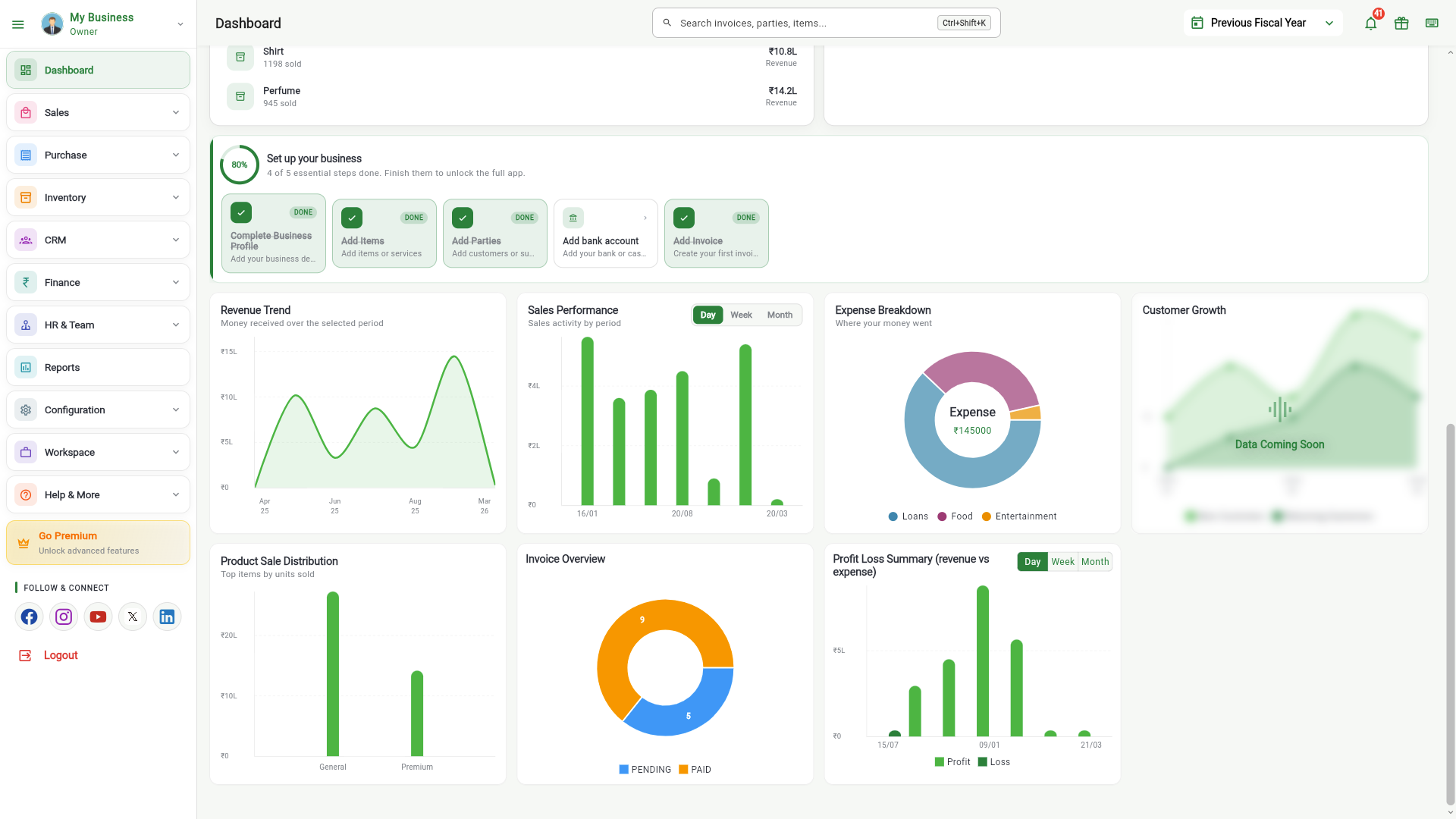Click the PENDING legend color square

point(623,770)
